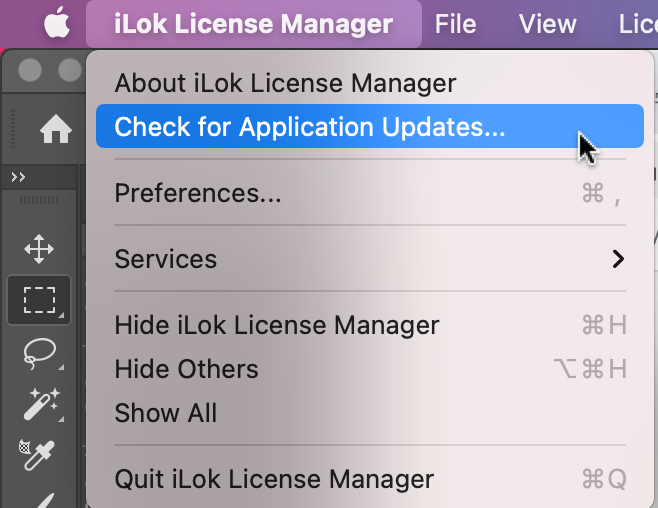Select the Move tool
This screenshot has height=508, width=658.
click(x=39, y=249)
